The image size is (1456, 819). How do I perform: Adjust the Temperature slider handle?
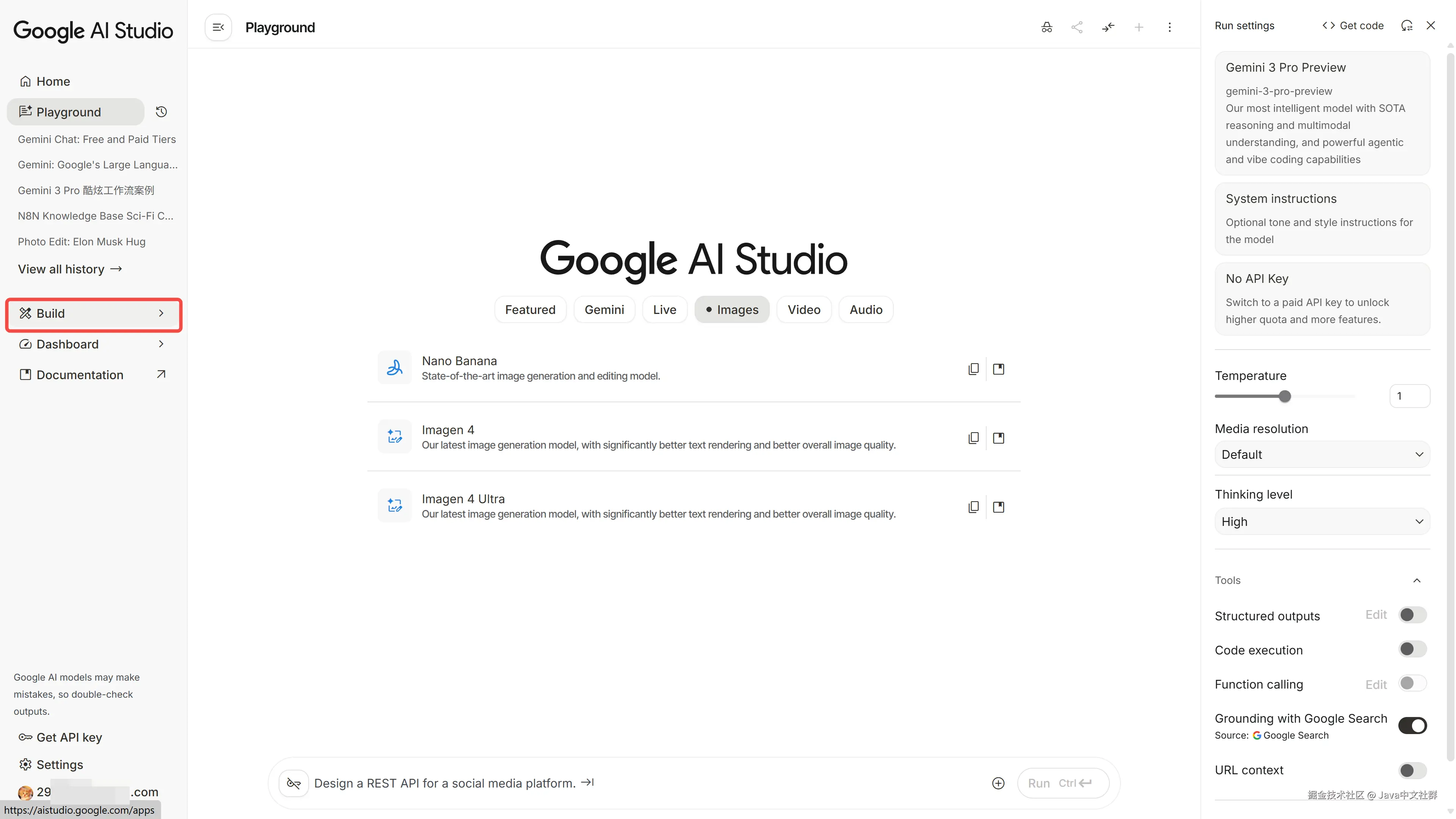[1285, 396]
